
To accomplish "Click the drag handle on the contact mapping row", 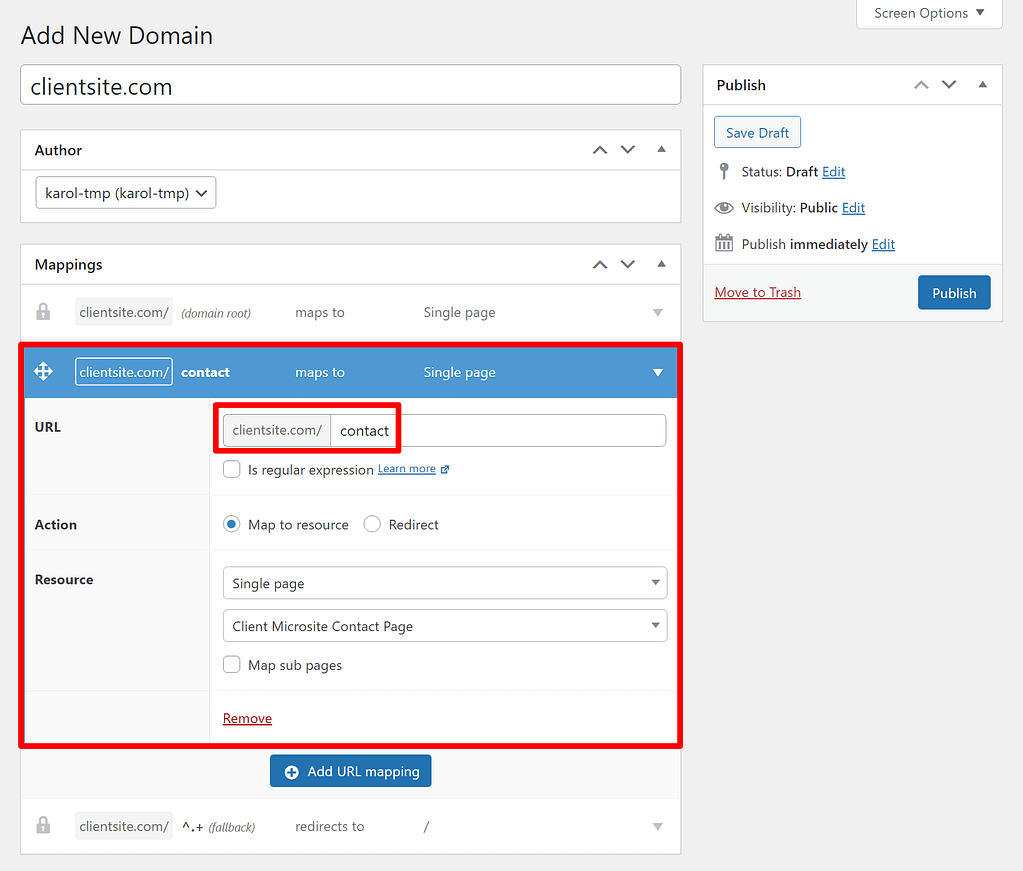I will click(43, 371).
